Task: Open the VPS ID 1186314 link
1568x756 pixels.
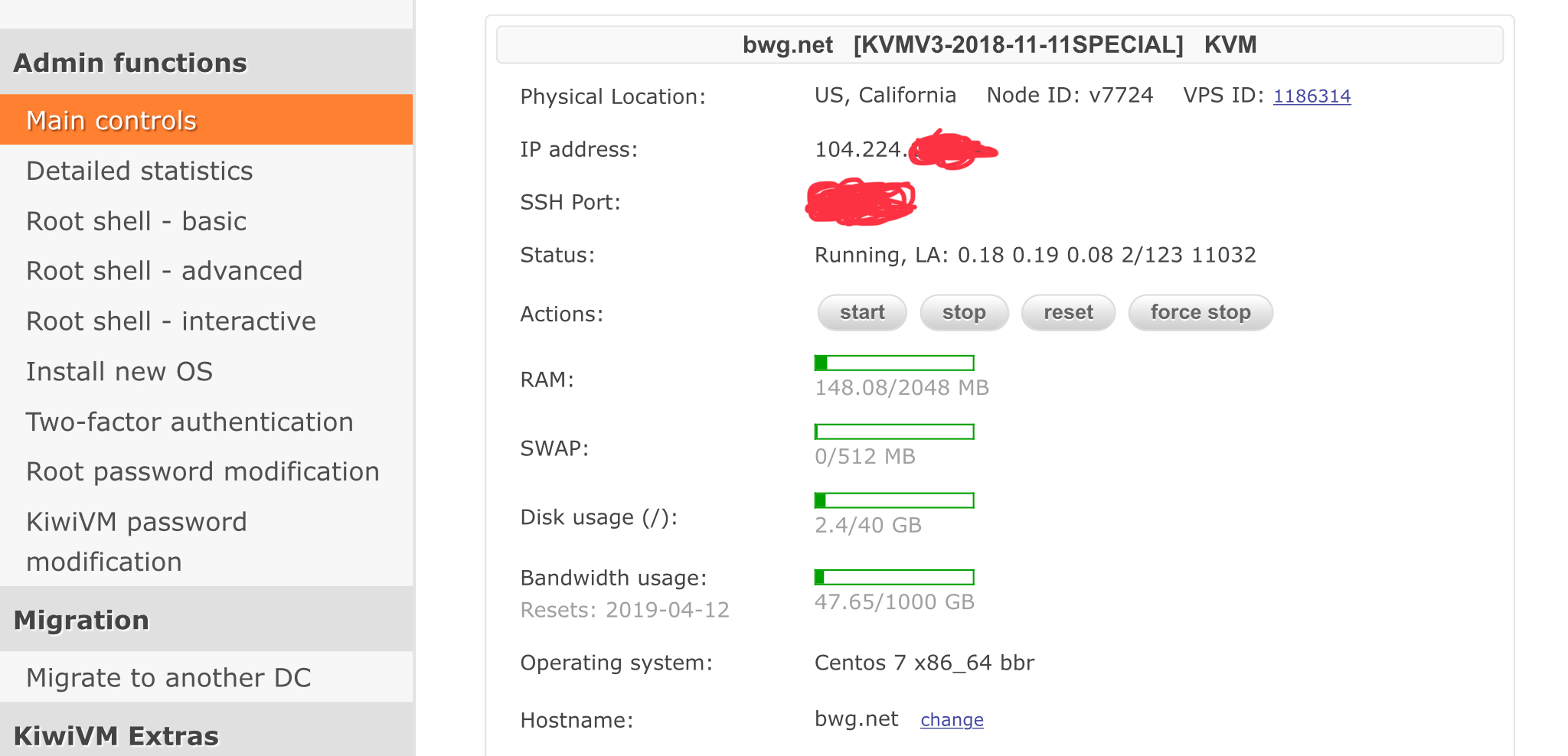Action: (1312, 96)
